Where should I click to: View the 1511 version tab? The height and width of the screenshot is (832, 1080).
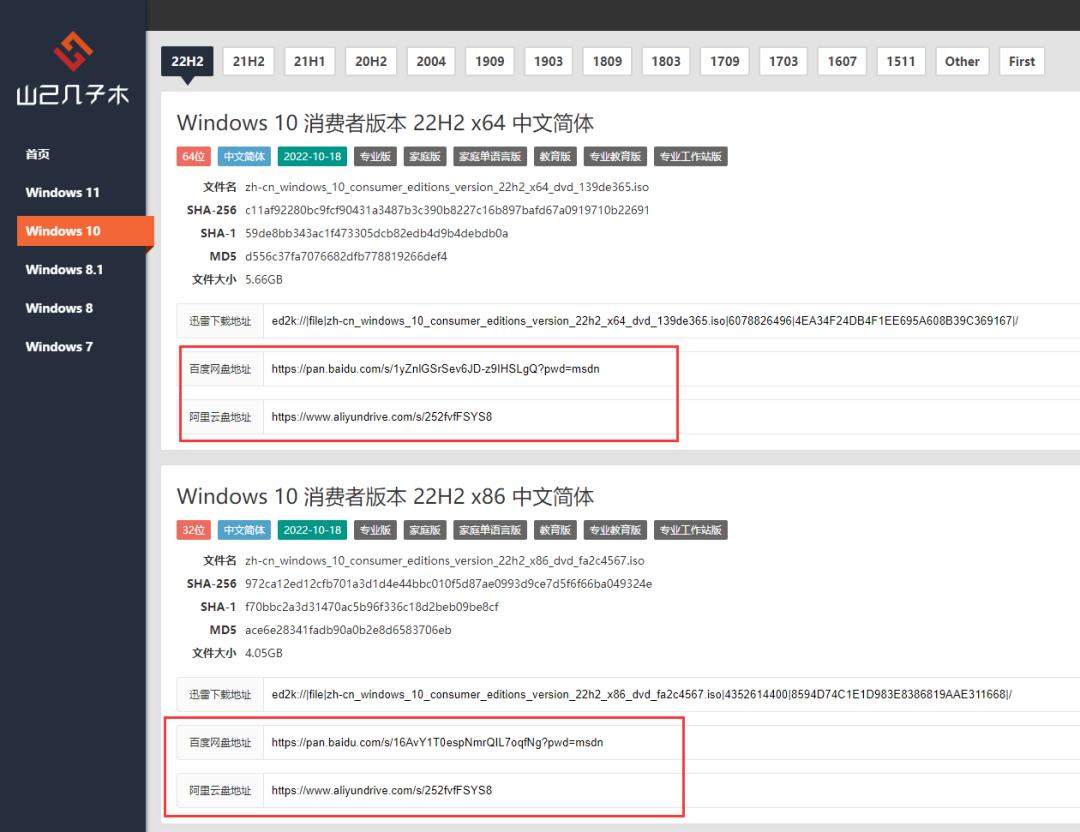[901, 61]
